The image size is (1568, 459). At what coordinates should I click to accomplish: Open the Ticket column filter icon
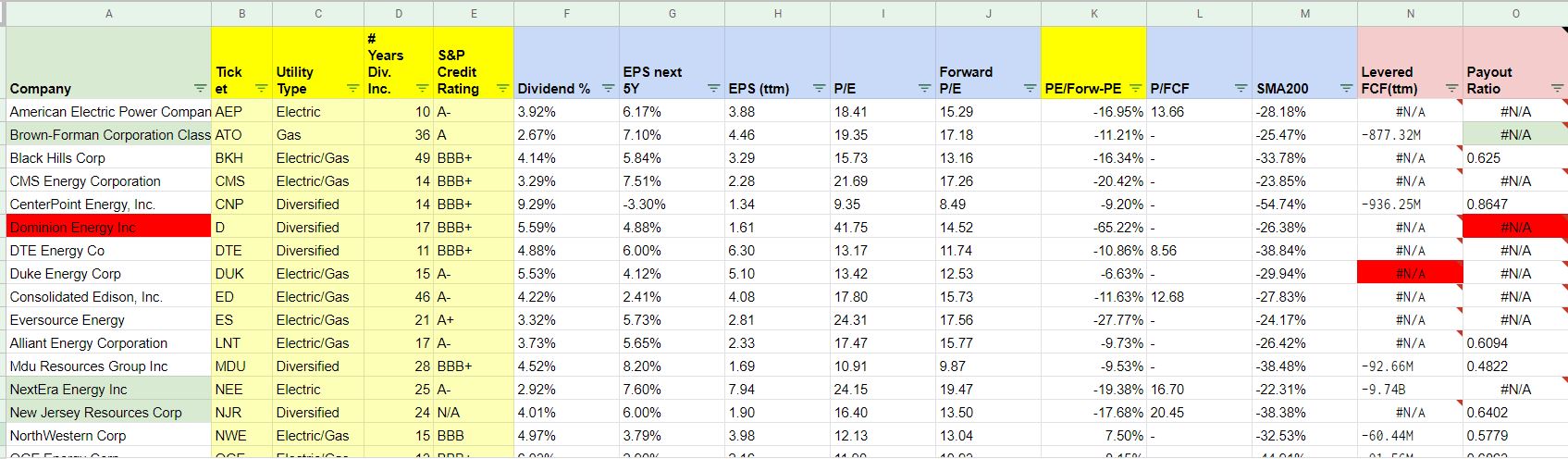261,89
